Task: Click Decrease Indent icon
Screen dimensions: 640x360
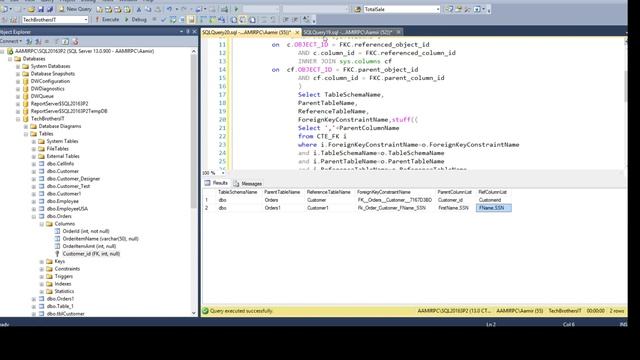Action: 285,19
